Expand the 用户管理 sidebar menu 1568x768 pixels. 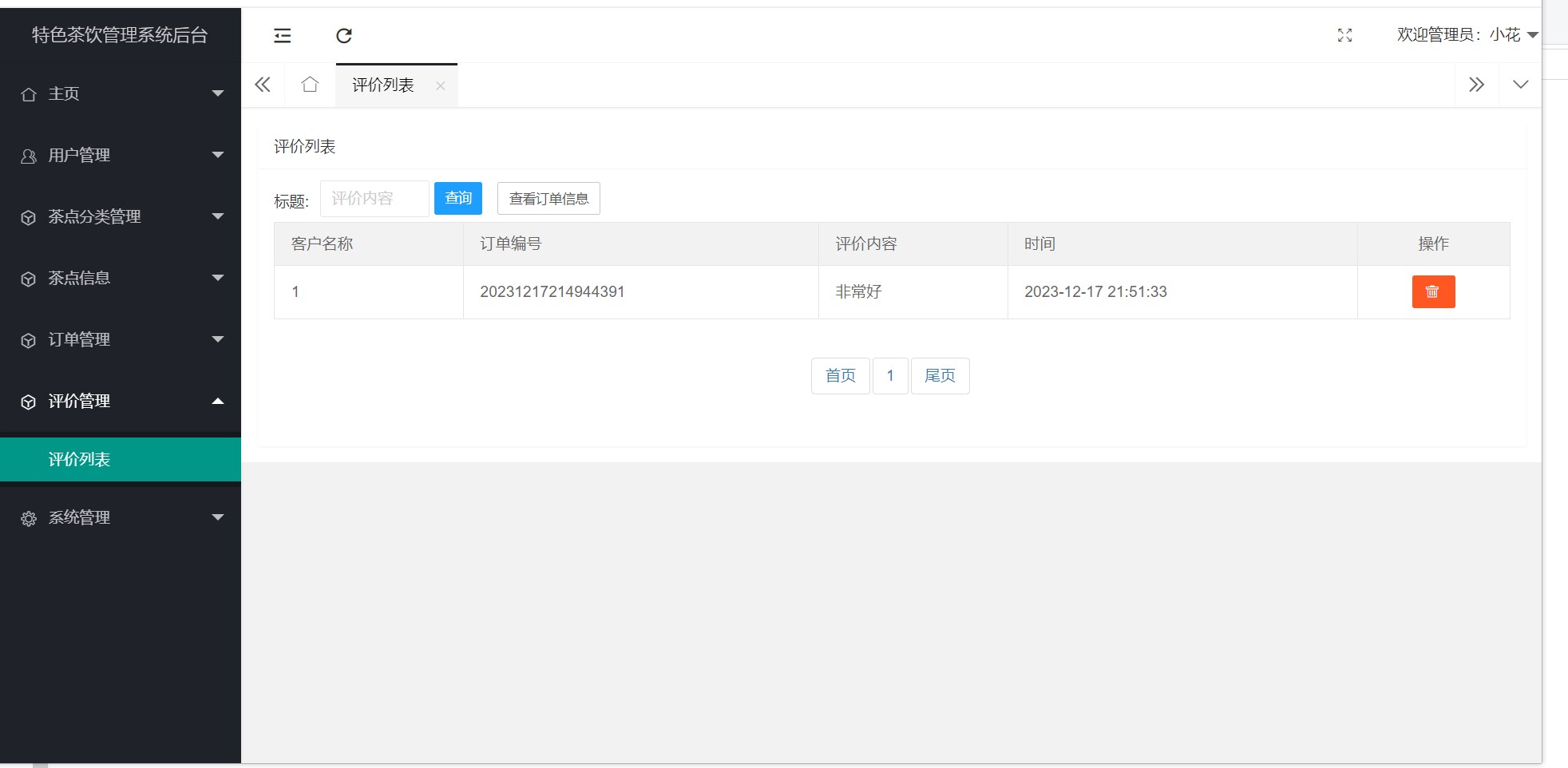pos(121,156)
